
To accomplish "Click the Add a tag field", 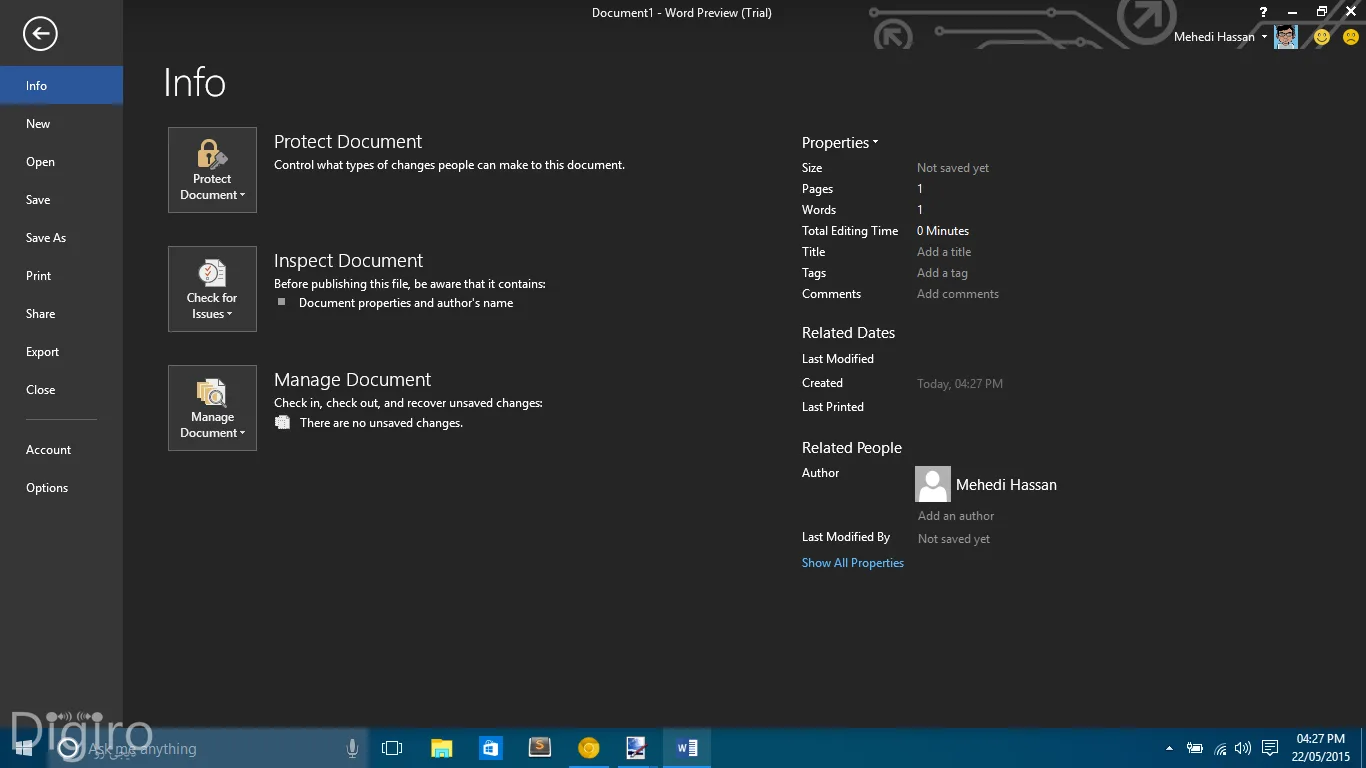I will point(942,273).
